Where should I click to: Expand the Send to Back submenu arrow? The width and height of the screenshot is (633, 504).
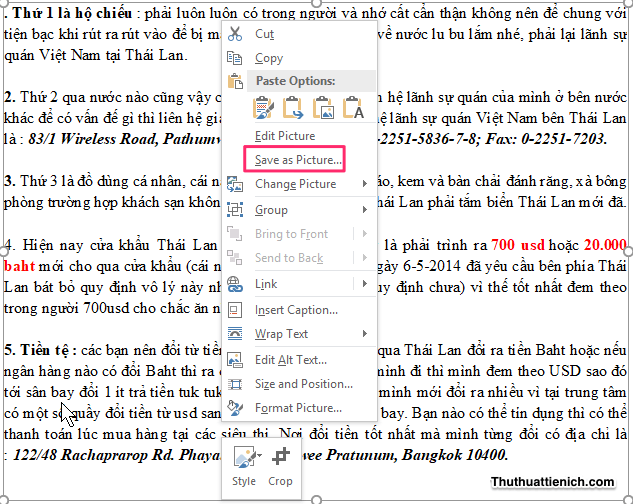pyautogui.click(x=365, y=258)
